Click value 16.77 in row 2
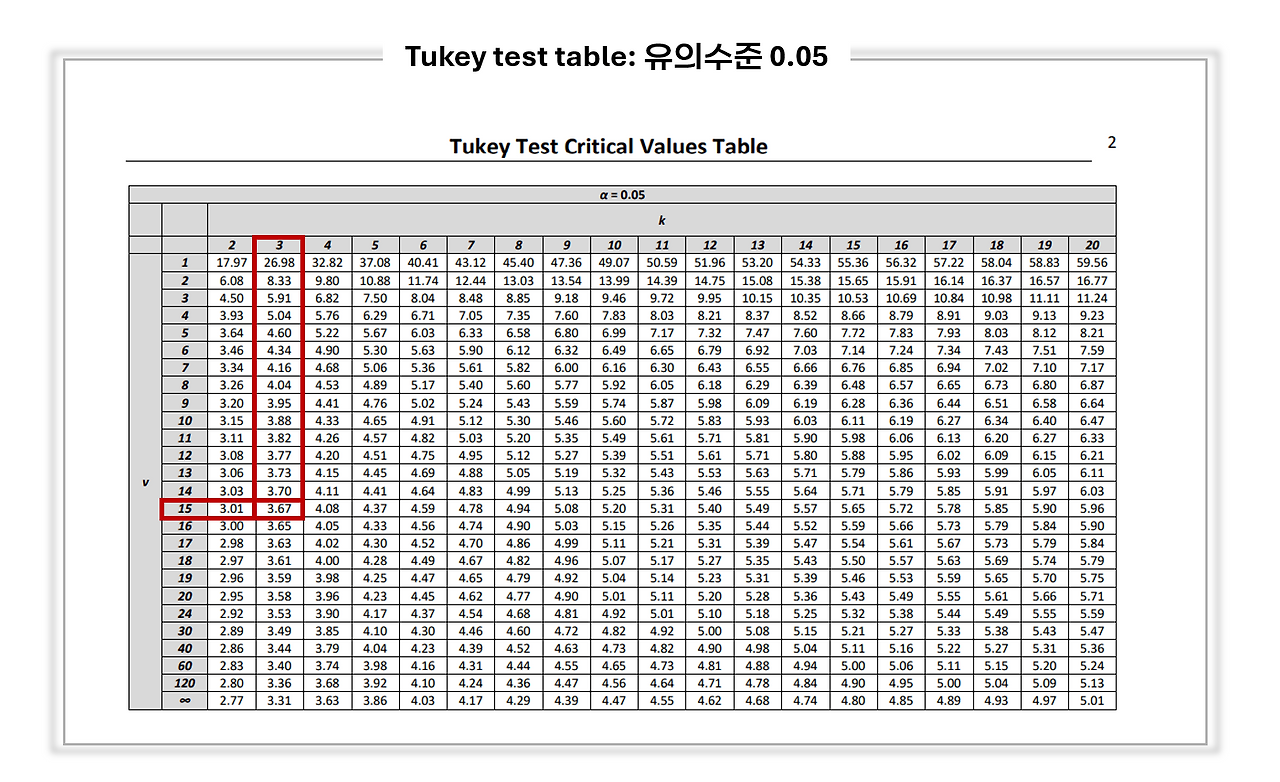1280x782 pixels. (1092, 281)
